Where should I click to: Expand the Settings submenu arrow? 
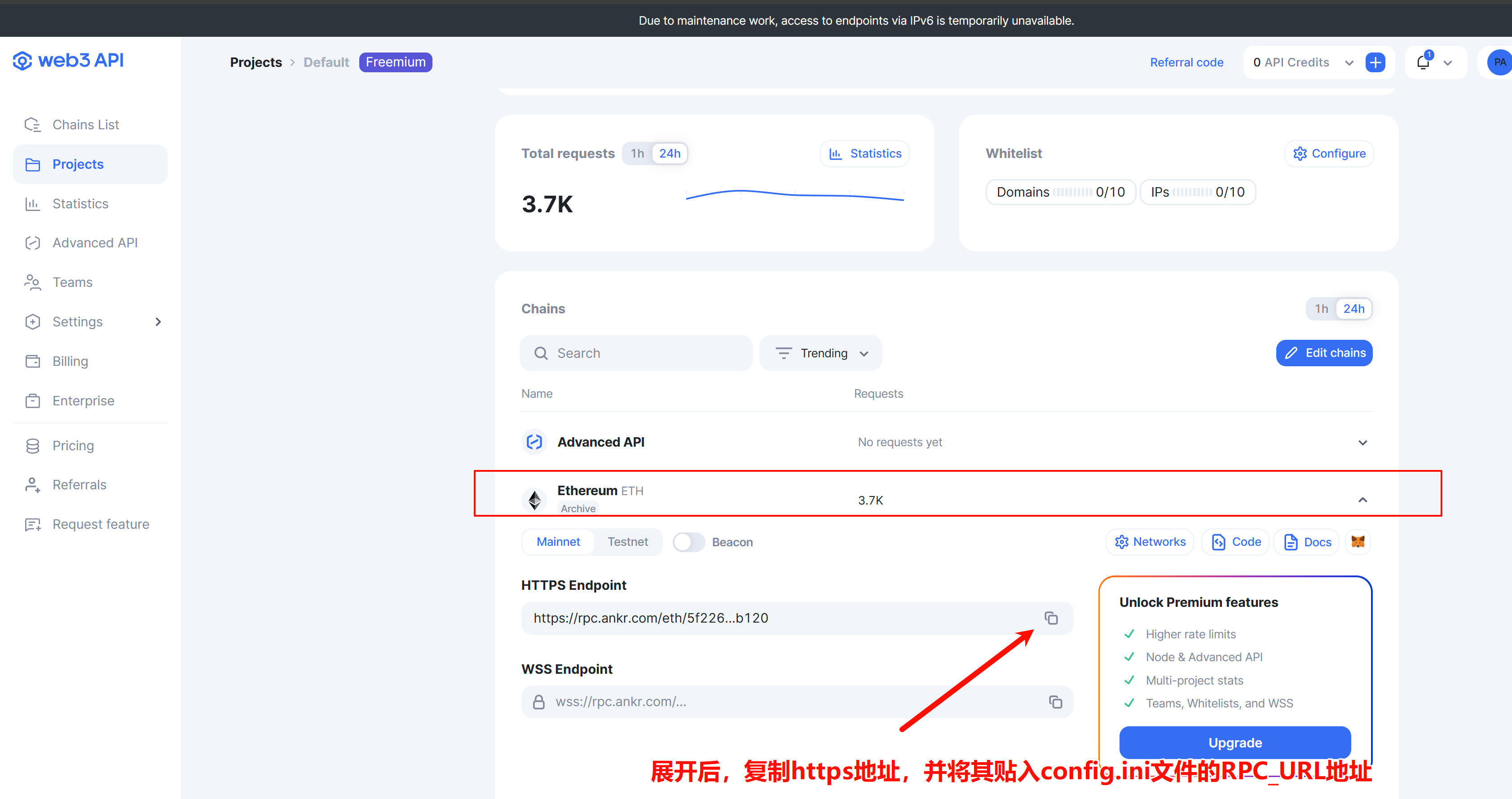click(x=158, y=321)
